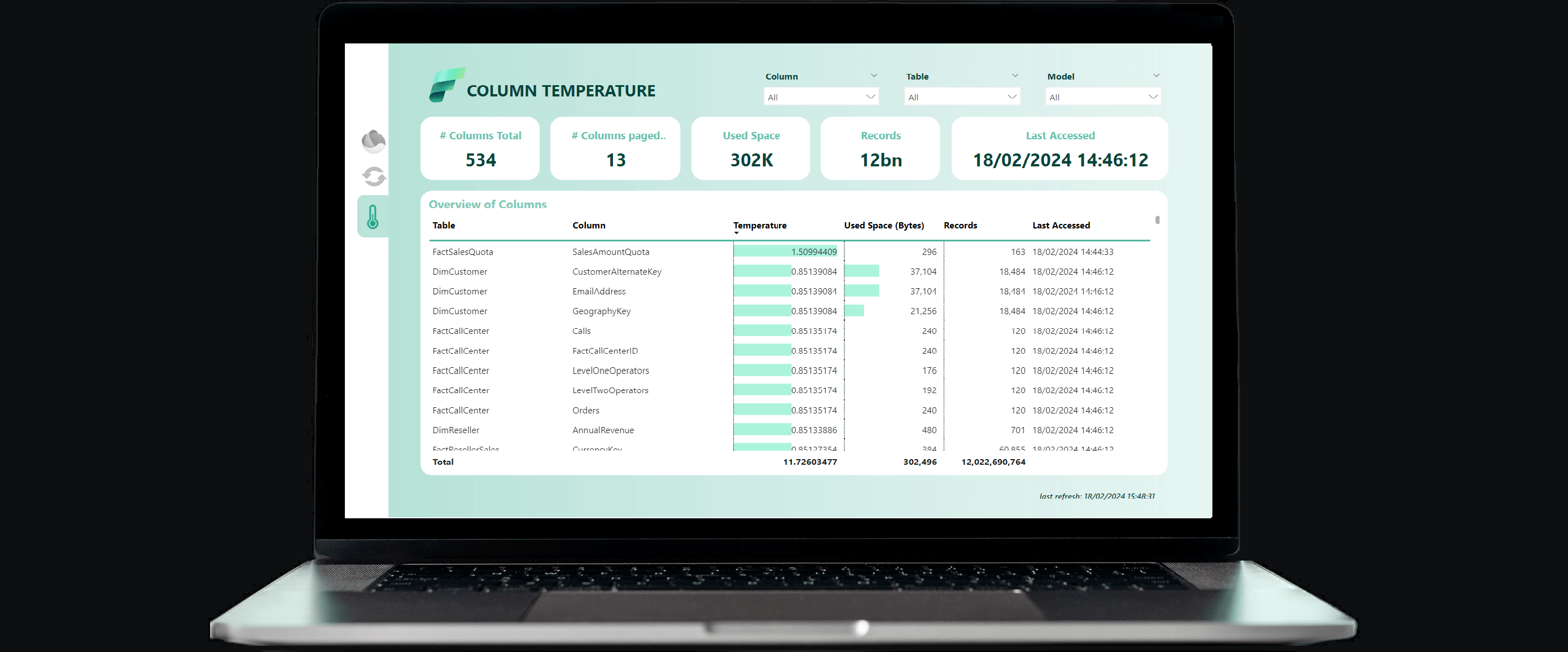Click the # Columns paged card
The height and width of the screenshot is (652, 1568).
pos(615,148)
